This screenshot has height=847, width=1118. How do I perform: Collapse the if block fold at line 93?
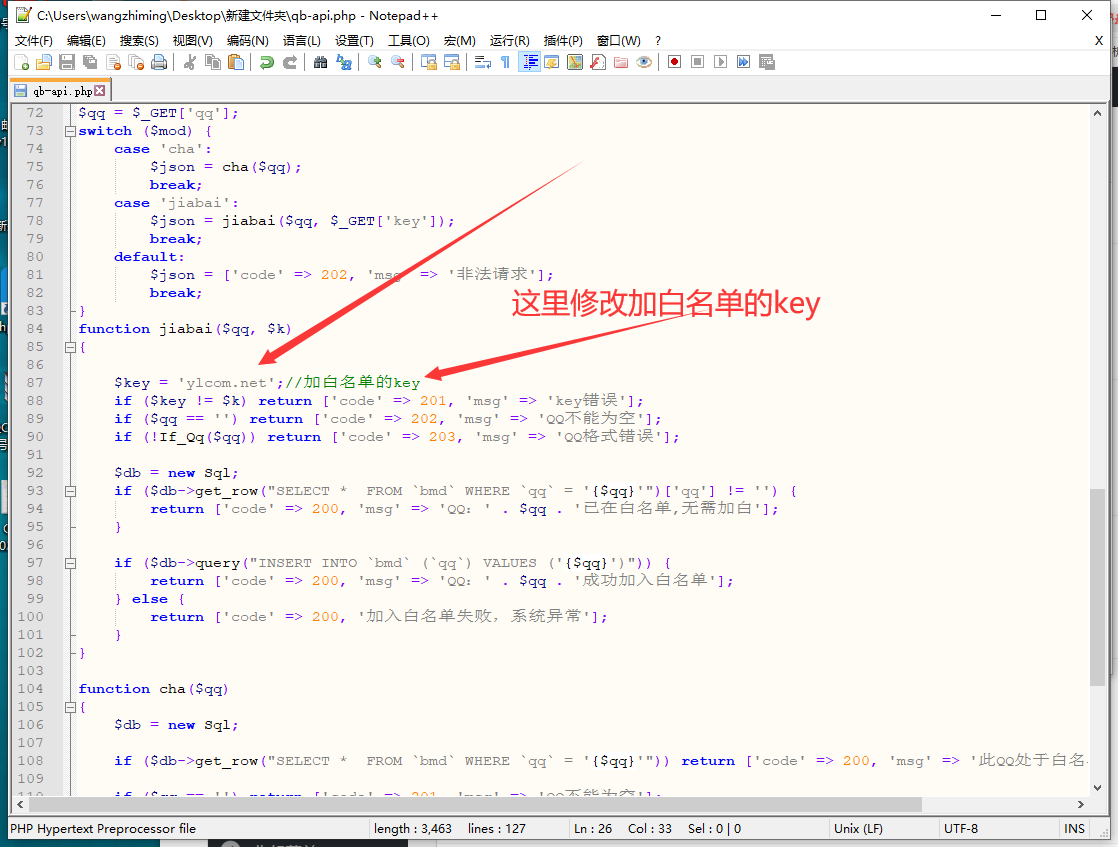tap(70, 491)
